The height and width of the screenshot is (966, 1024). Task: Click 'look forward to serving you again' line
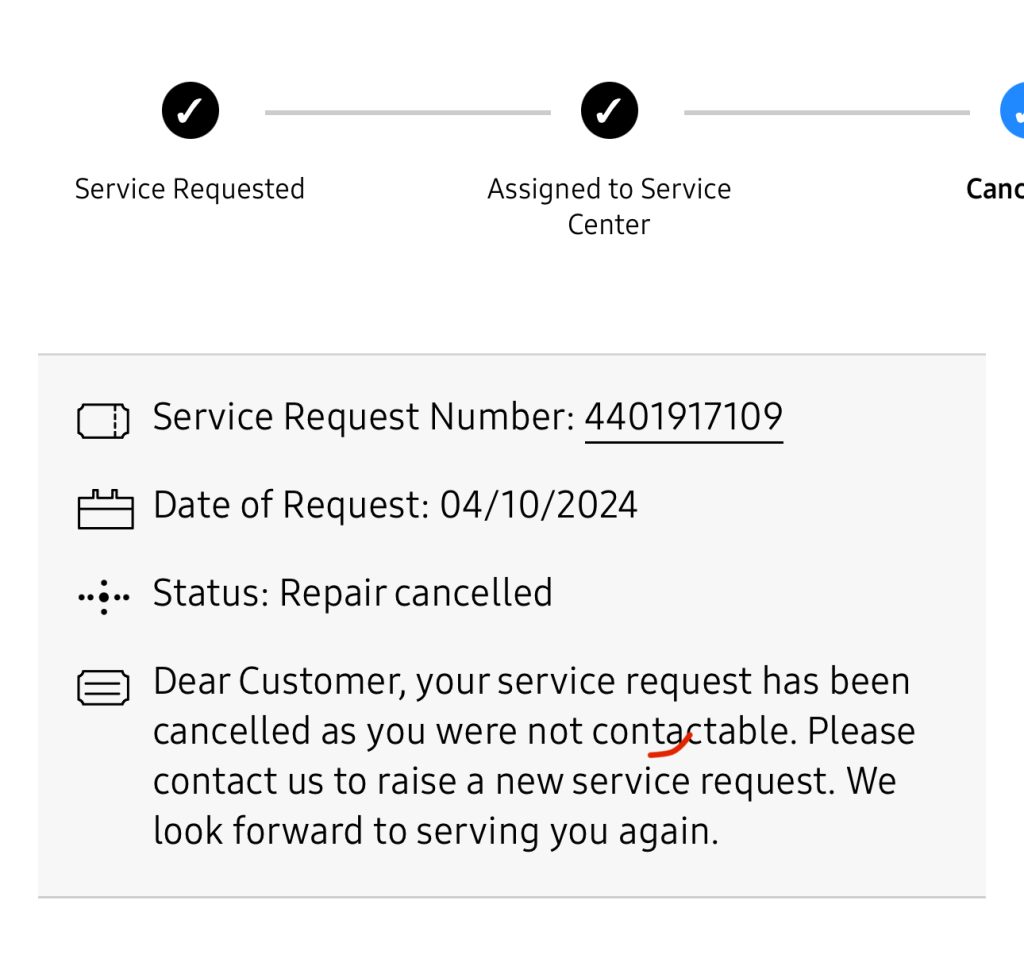coord(435,831)
